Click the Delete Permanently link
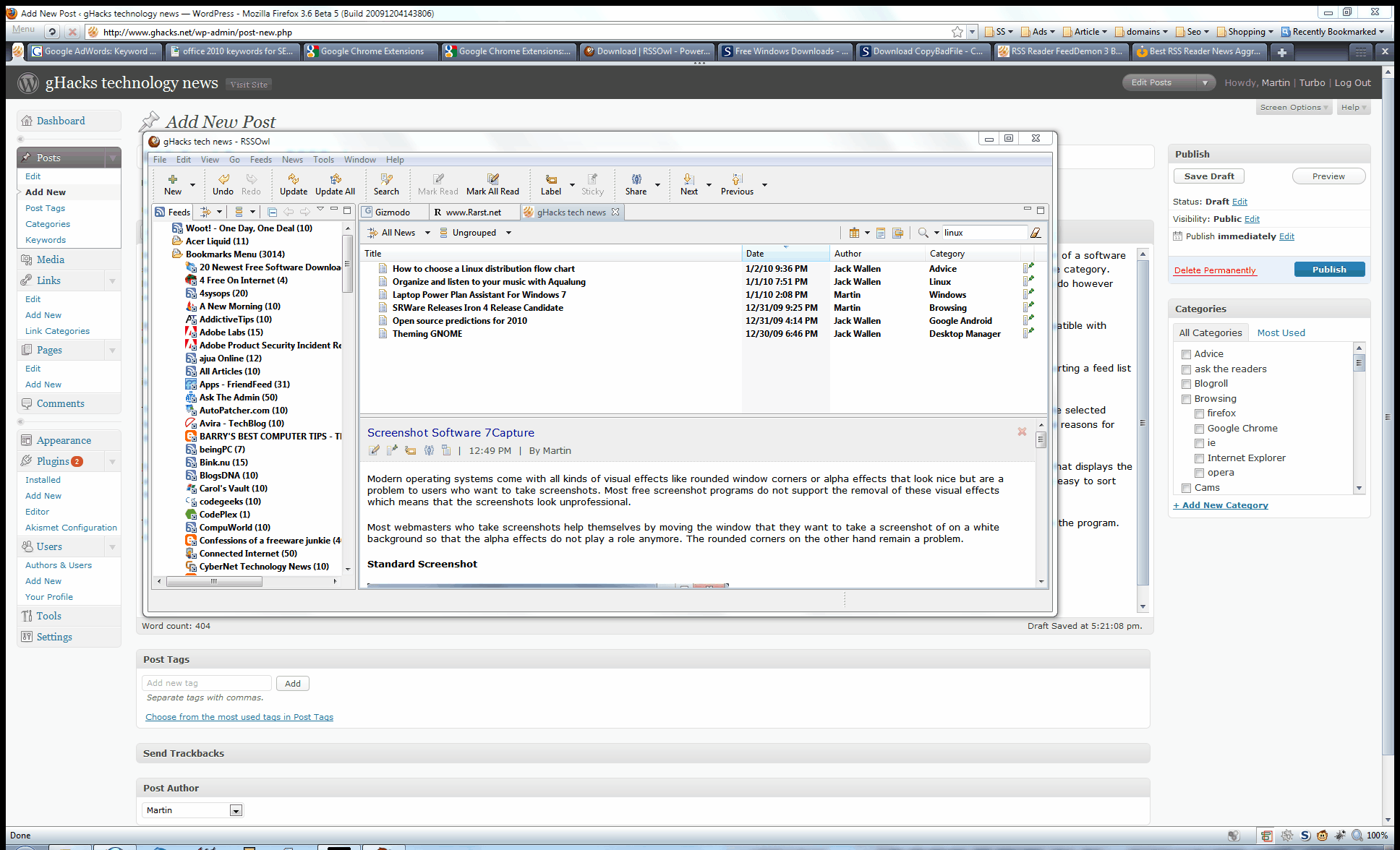 (1215, 270)
